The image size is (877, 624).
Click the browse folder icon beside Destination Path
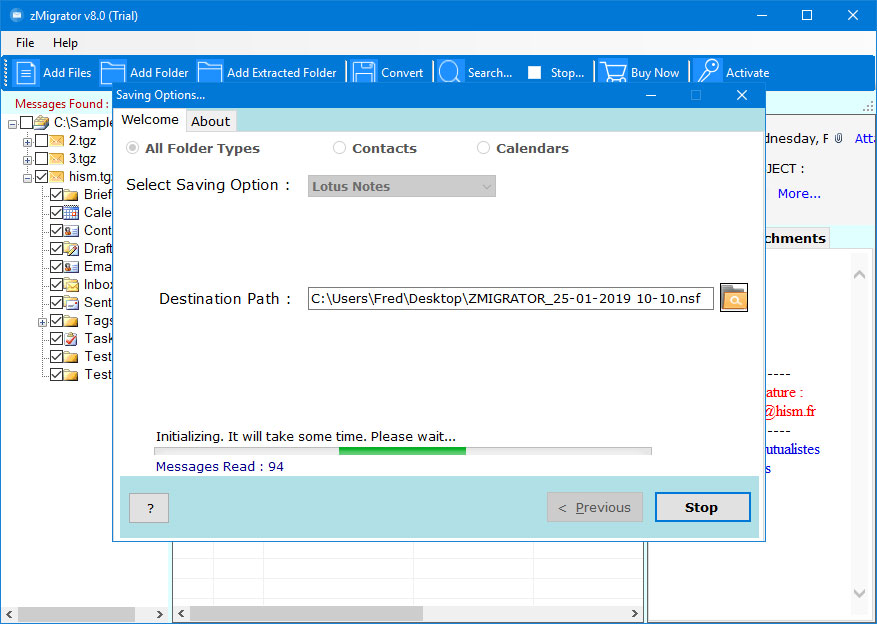click(734, 297)
